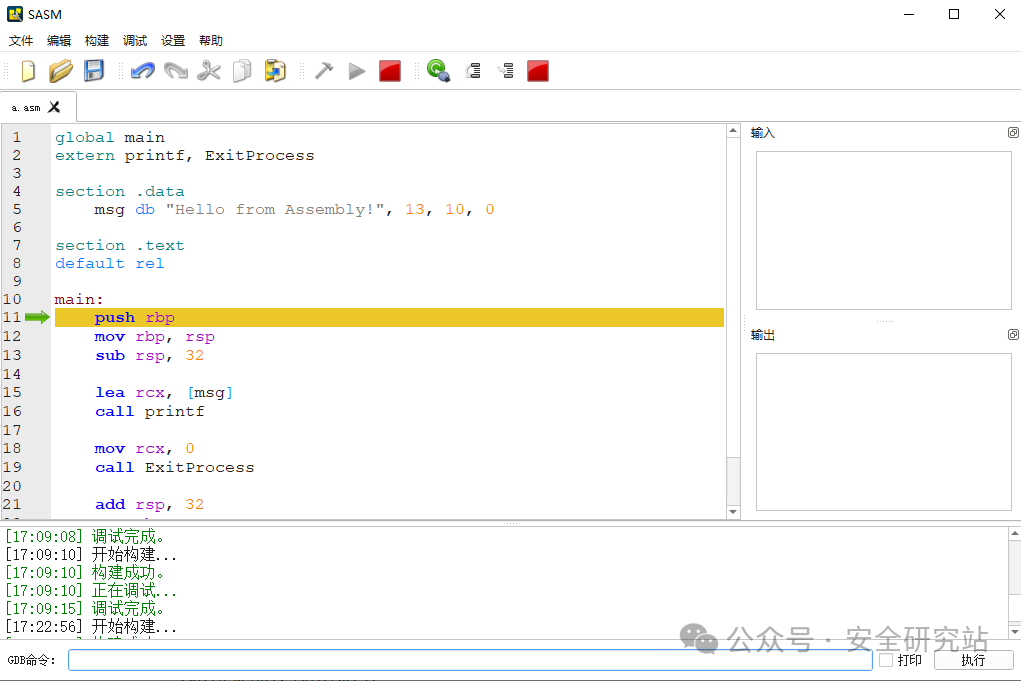
Task: Click the 执行 button
Action: (x=973, y=660)
